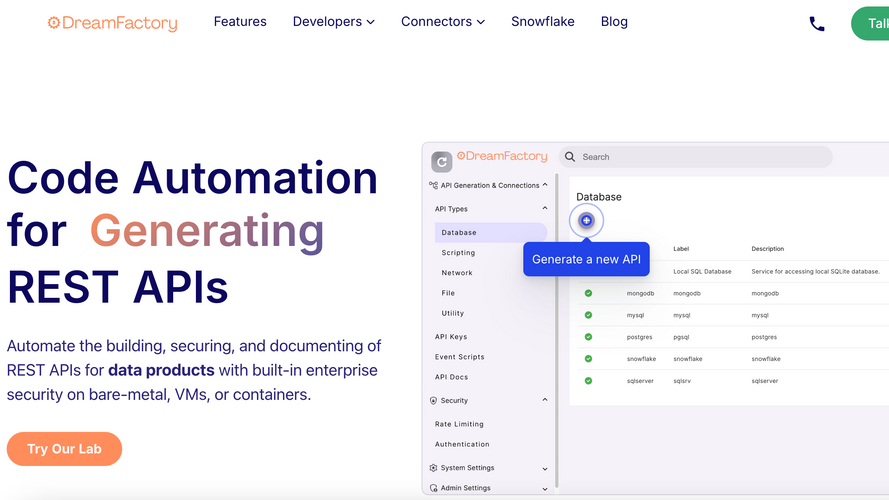Click the Search field in dashboard
Viewport: 889px width, 500px height.
click(x=696, y=157)
